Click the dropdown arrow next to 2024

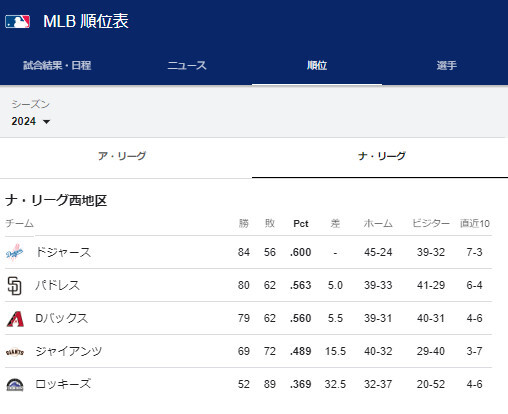coord(47,122)
